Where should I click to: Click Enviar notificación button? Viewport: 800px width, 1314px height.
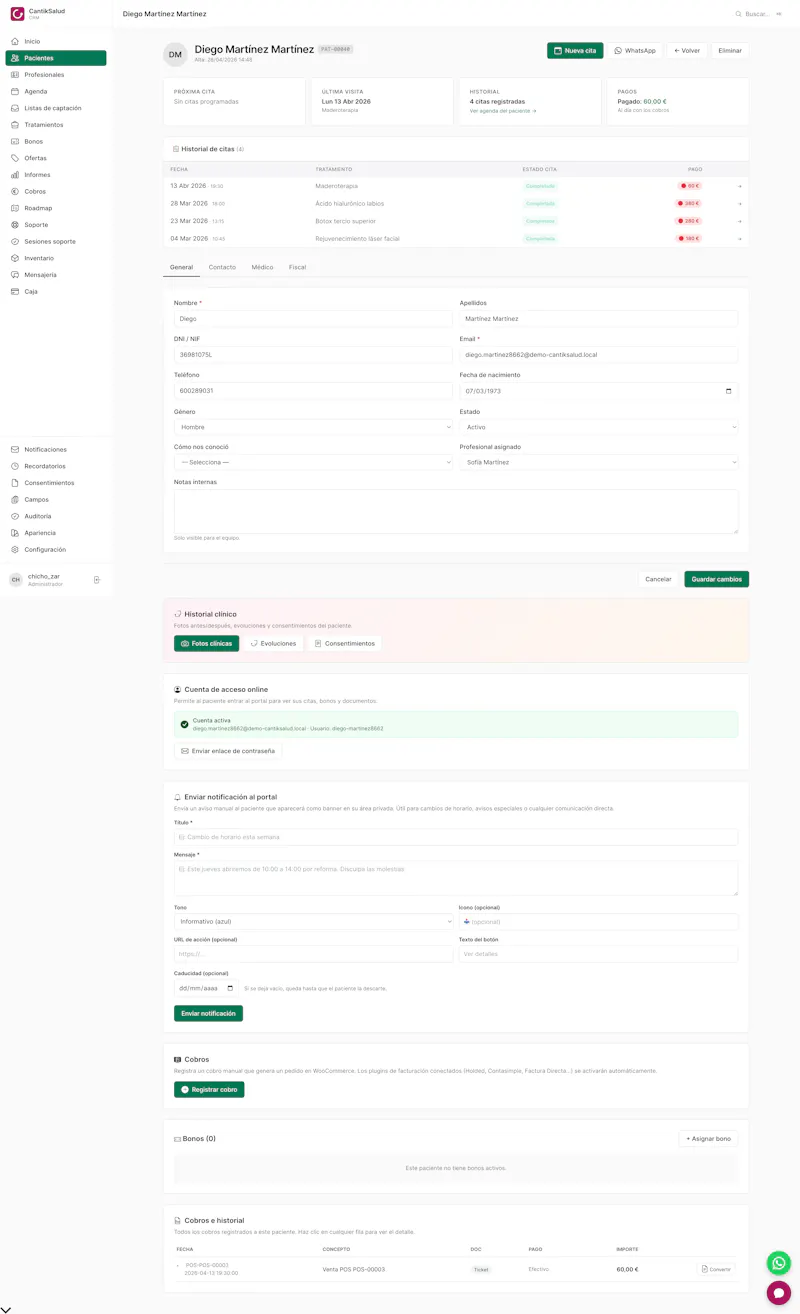coord(208,1013)
